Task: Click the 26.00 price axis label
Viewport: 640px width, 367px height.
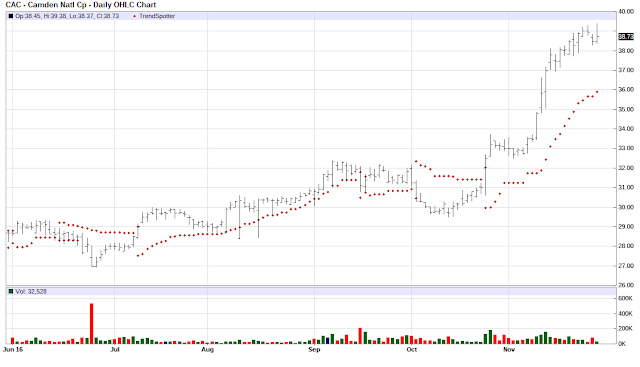Action: pos(626,285)
